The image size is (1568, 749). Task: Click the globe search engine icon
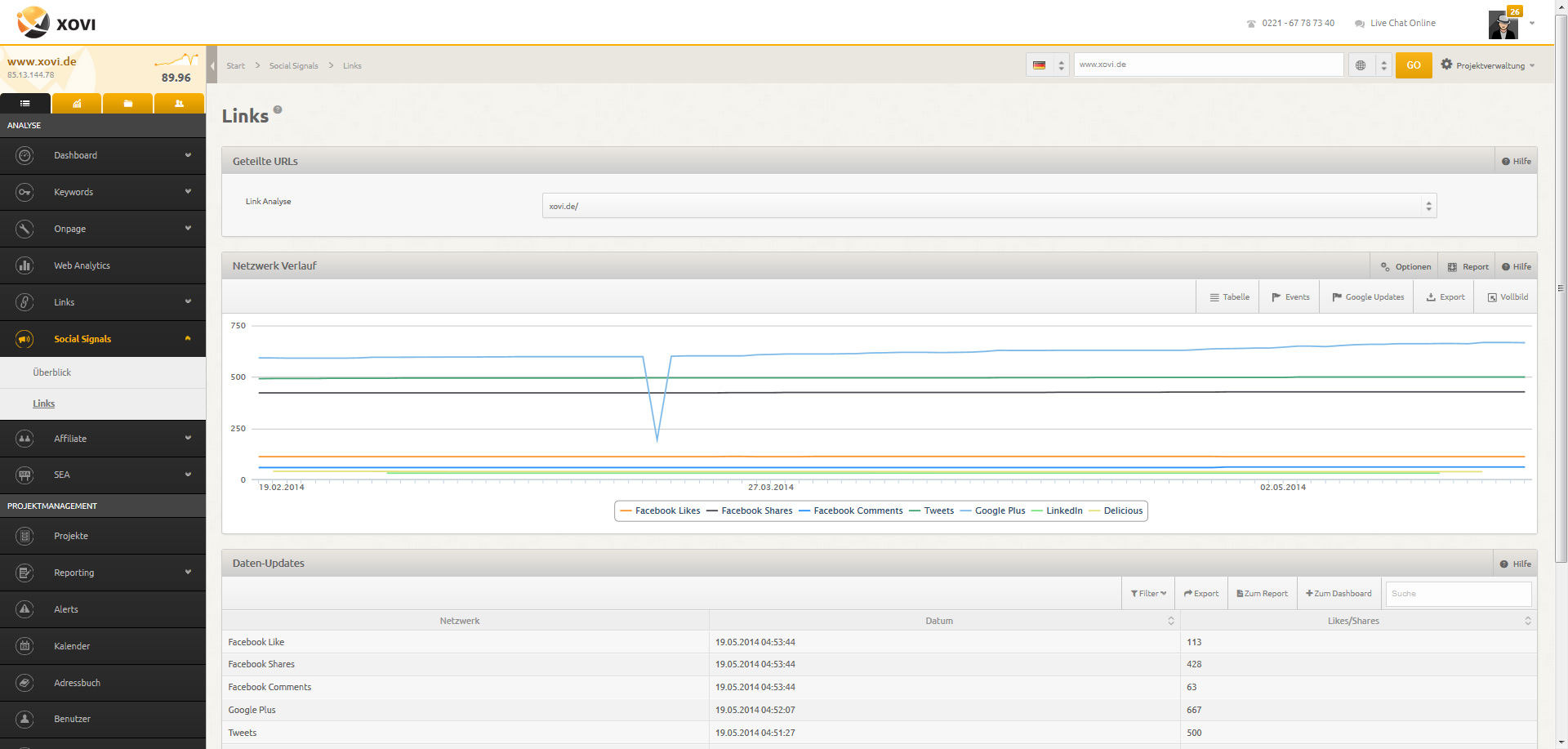tap(1361, 65)
